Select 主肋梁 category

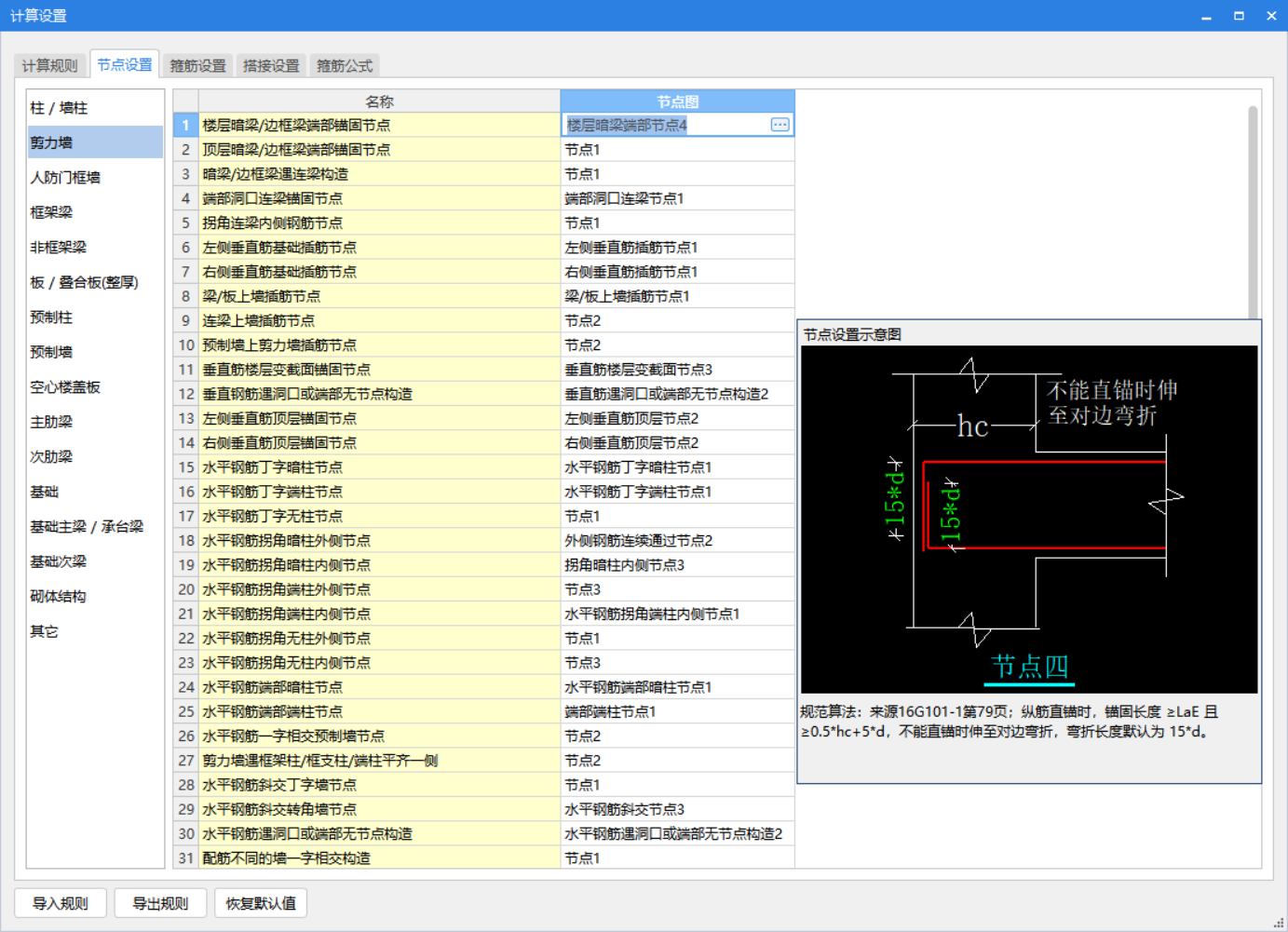coord(95,422)
